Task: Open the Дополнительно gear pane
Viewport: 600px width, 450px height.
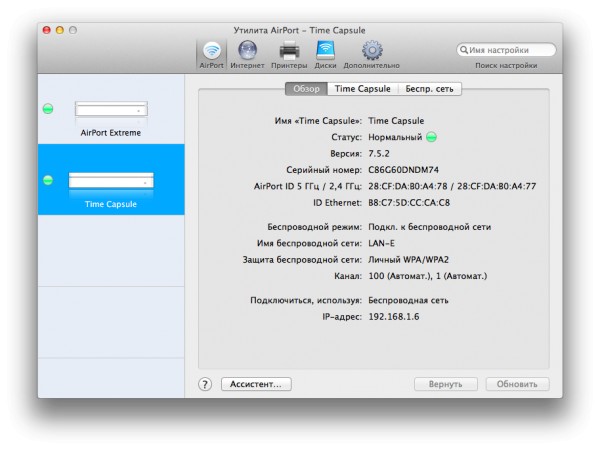Action: (372, 55)
